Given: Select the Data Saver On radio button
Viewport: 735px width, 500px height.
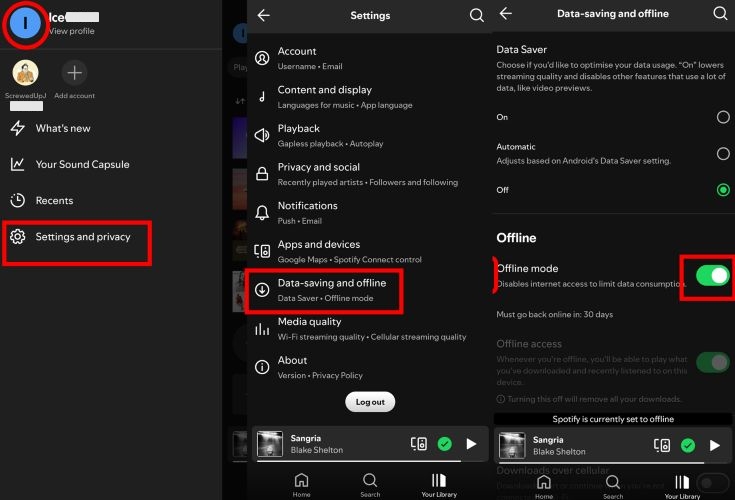Looking at the screenshot, I should [x=722, y=117].
